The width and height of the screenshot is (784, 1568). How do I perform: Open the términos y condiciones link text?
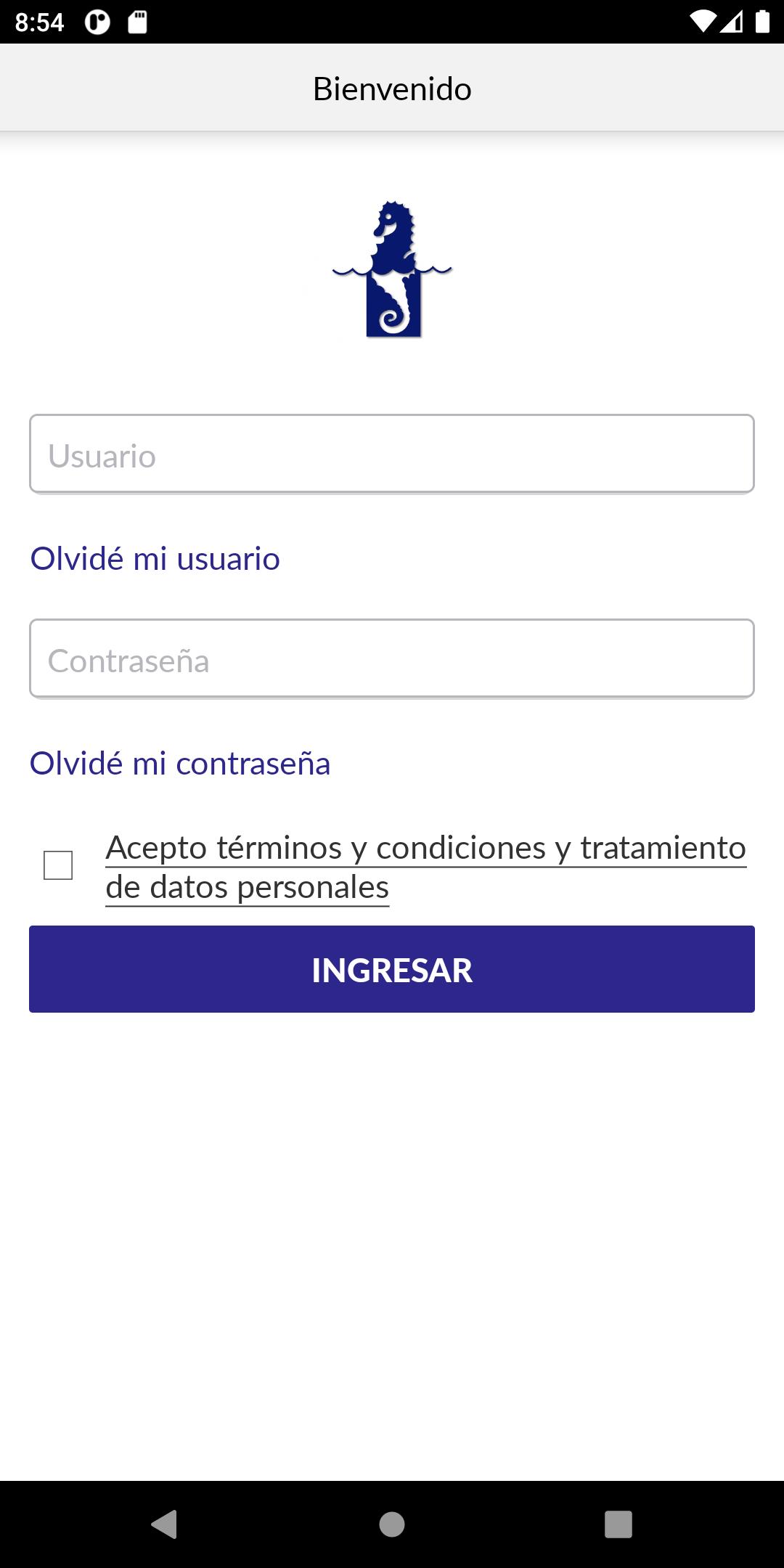click(381, 848)
